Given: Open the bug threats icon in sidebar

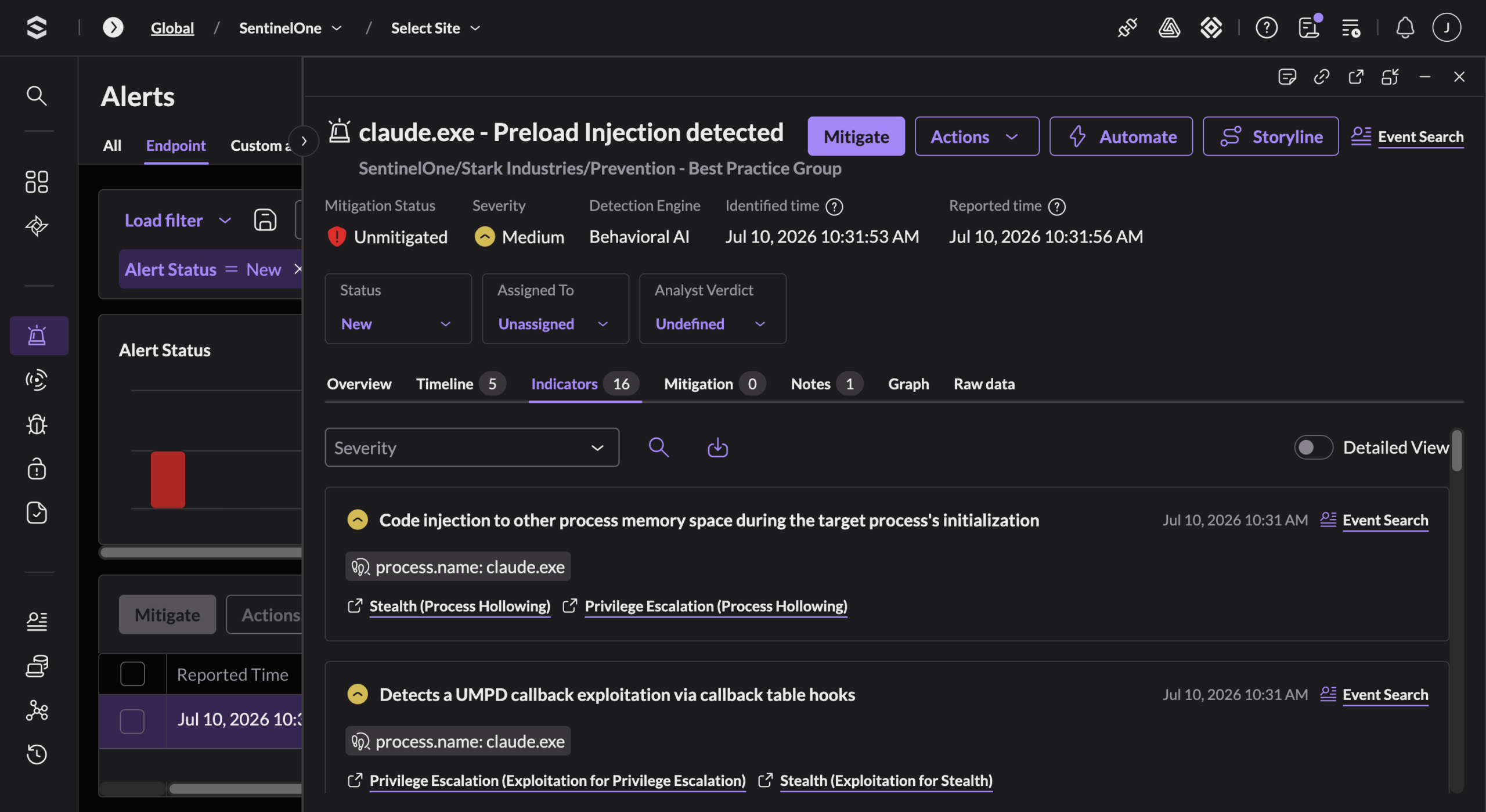Looking at the screenshot, I should [37, 424].
